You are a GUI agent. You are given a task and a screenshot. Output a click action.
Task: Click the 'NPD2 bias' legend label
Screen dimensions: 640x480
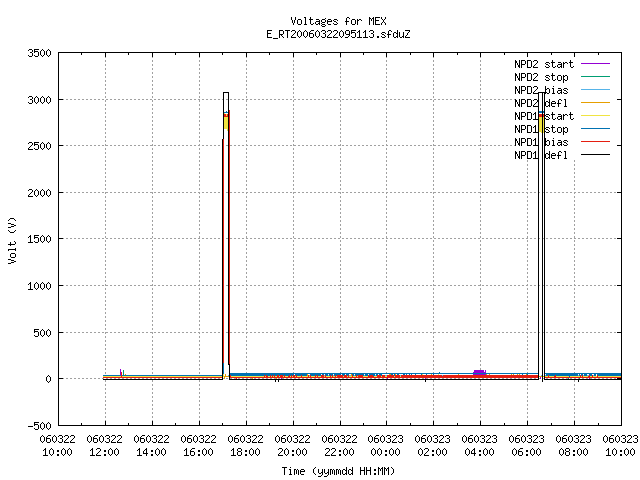(541, 90)
